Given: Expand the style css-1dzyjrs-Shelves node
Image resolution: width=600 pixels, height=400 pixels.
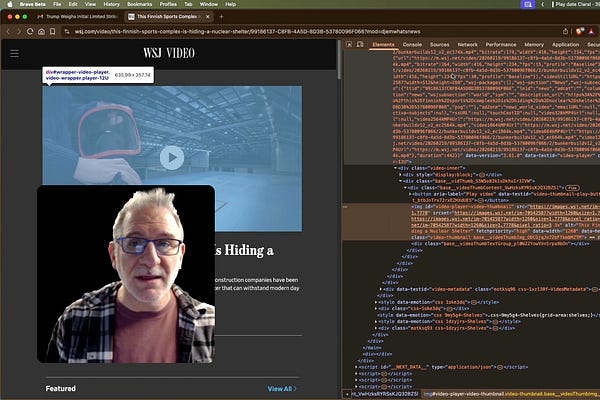Looking at the screenshot, I should point(376,322).
